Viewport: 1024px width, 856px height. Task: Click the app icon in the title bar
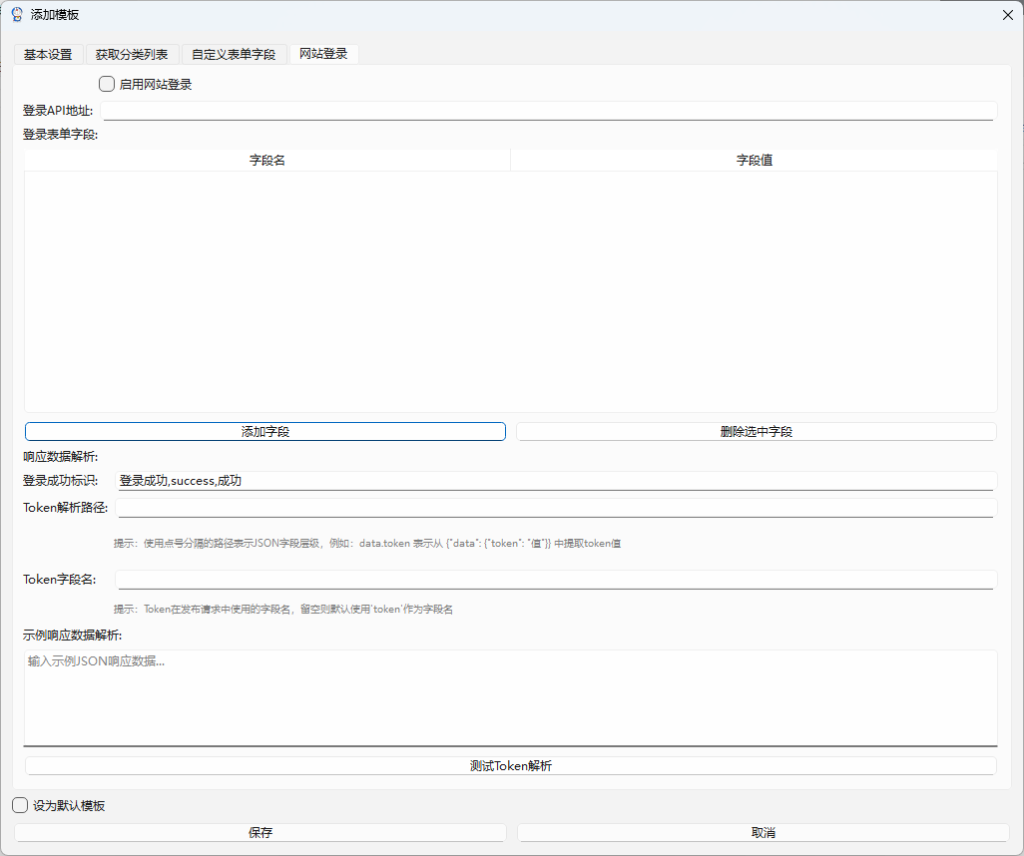tap(16, 14)
